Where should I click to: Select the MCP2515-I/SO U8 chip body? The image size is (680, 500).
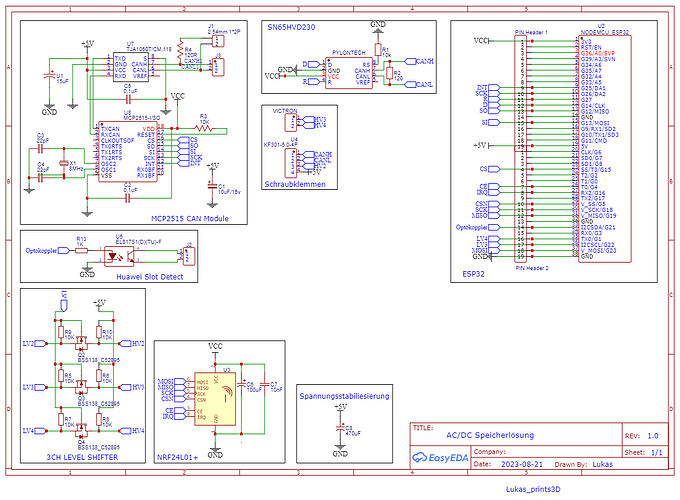coord(128,151)
